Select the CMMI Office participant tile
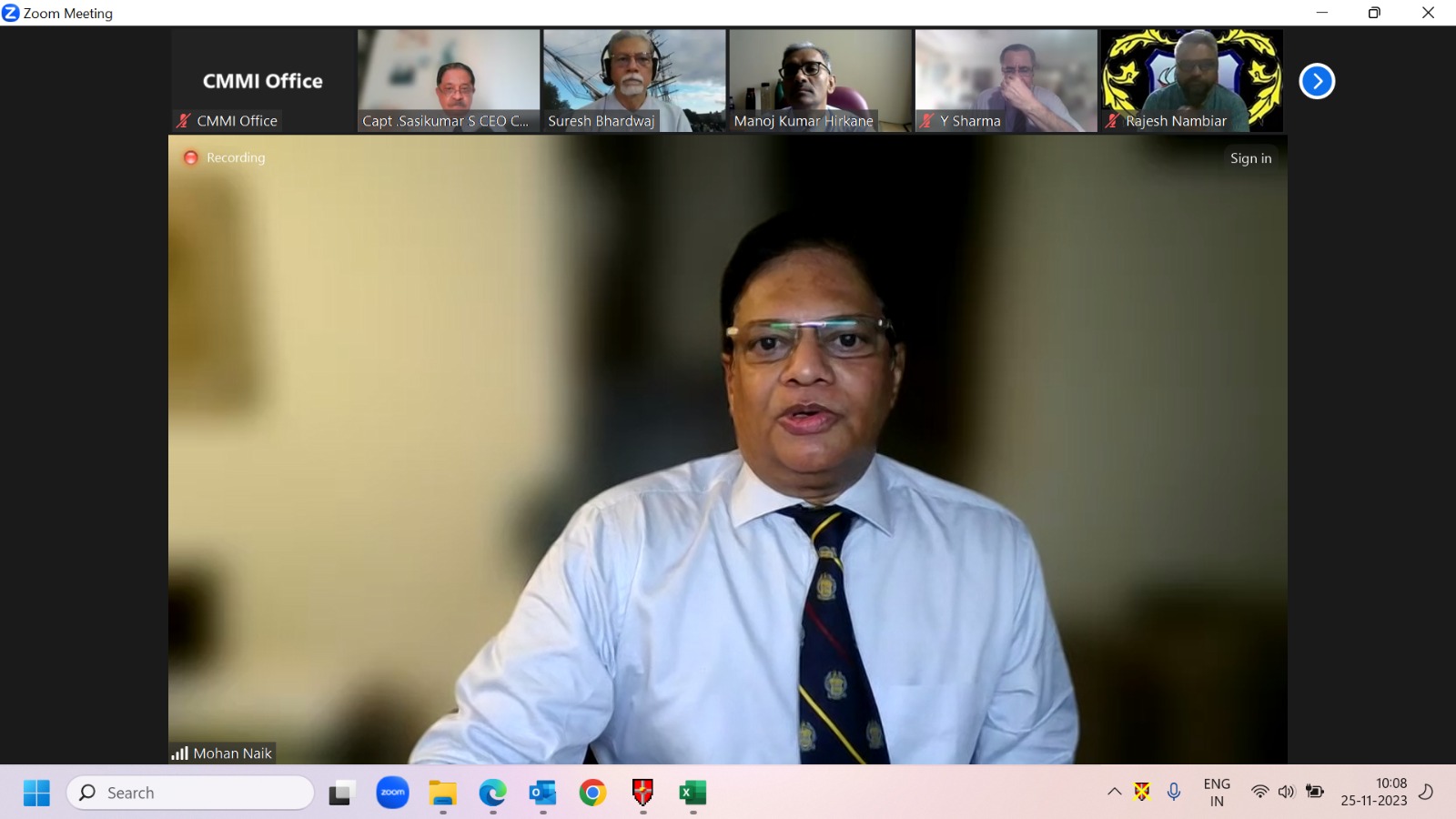 pos(262,80)
